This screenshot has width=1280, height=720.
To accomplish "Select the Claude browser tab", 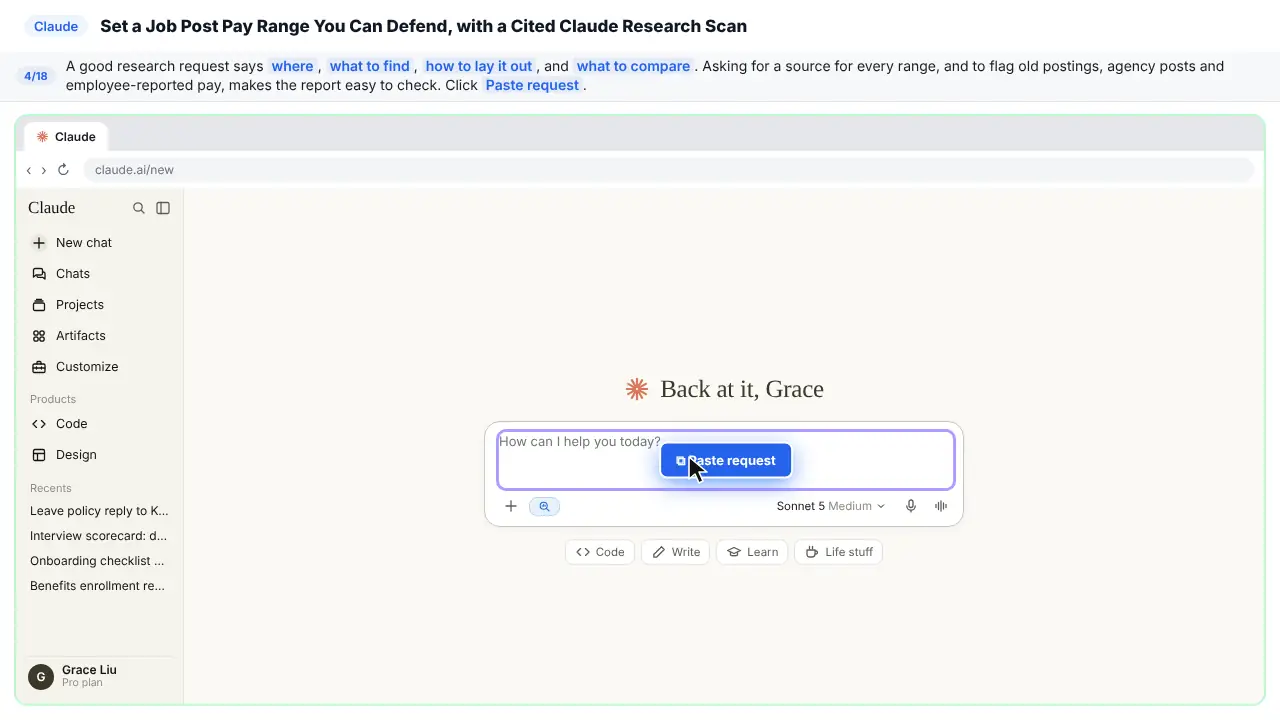I will (66, 137).
